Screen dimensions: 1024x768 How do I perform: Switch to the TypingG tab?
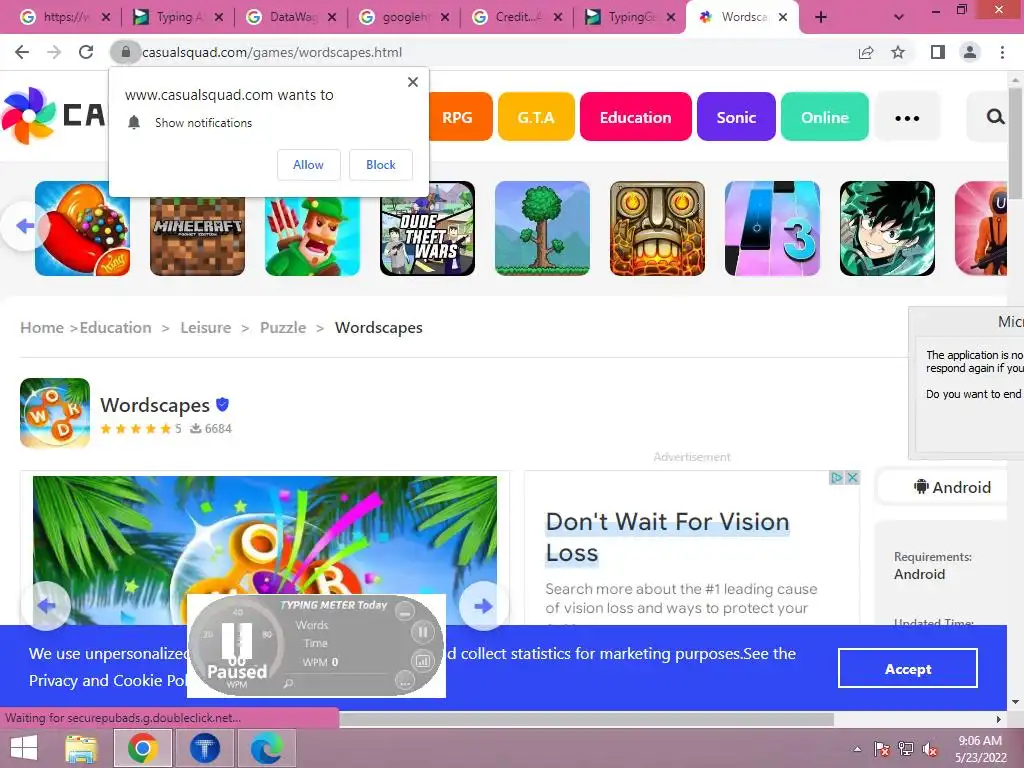[630, 17]
